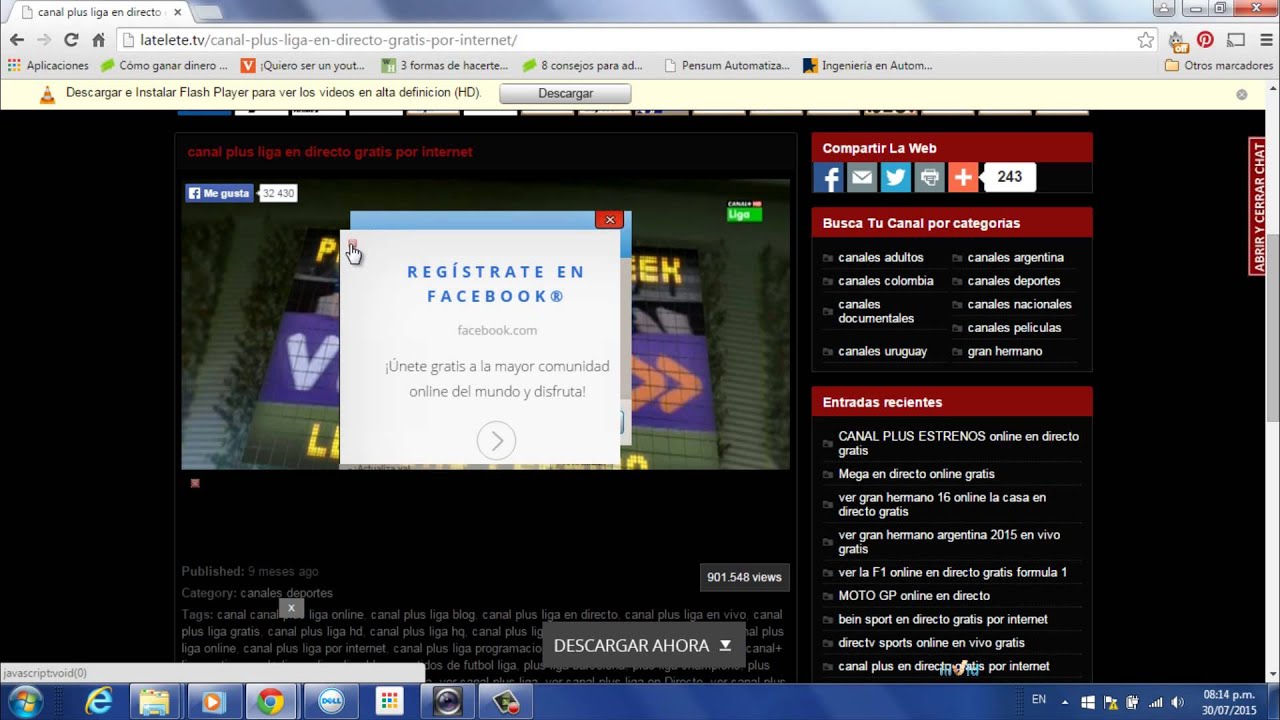Open canales argentina category
This screenshot has height=720, width=1280.
click(x=1015, y=258)
